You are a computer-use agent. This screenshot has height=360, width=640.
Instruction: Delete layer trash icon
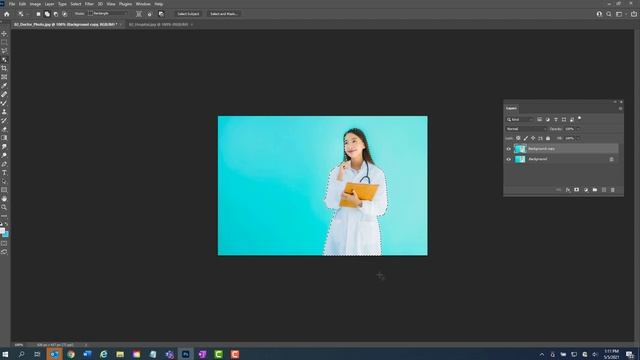[x=613, y=190]
